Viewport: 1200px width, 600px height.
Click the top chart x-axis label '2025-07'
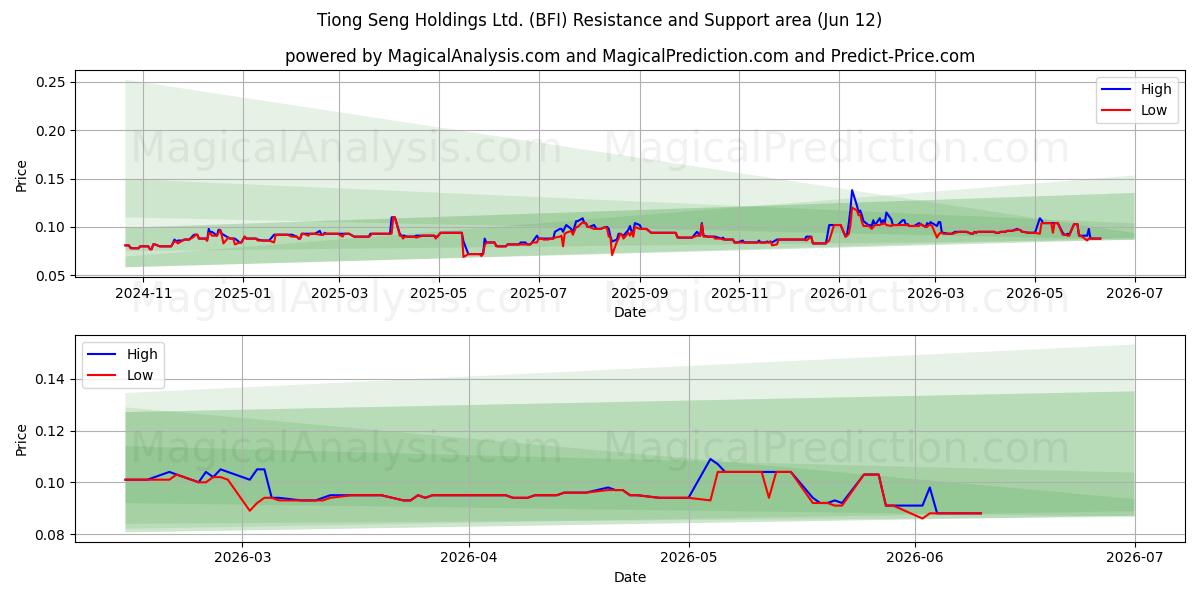coord(539,294)
